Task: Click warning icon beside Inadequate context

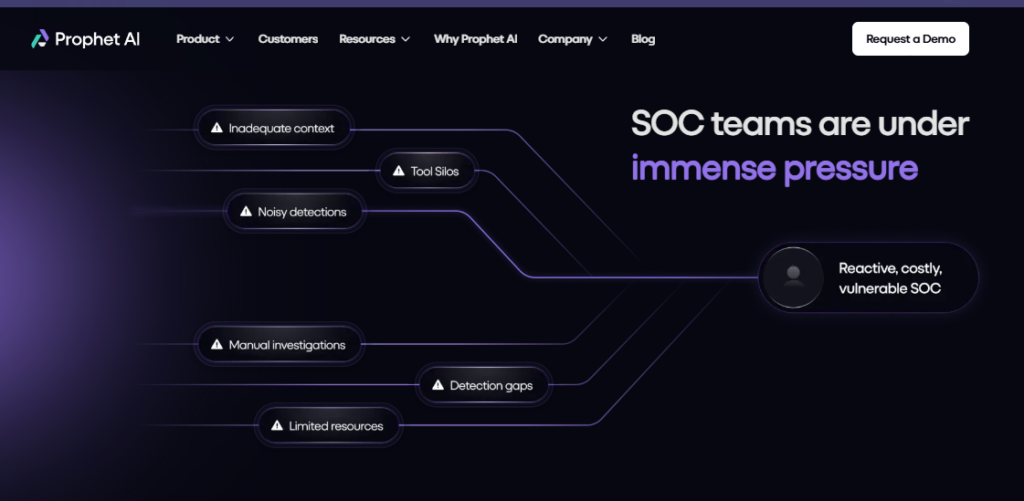Action: [x=217, y=128]
